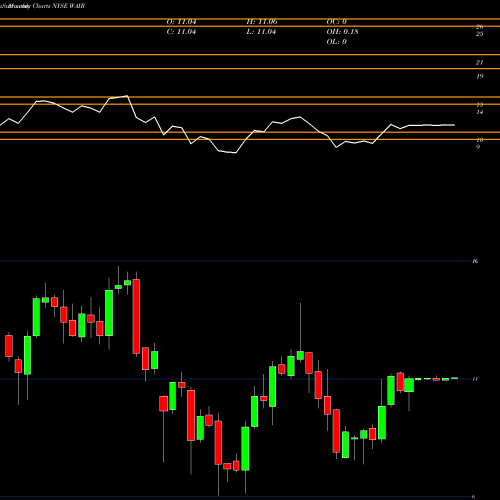
Task: Select the 'OC: 0' reading
Action: pos(337,22)
